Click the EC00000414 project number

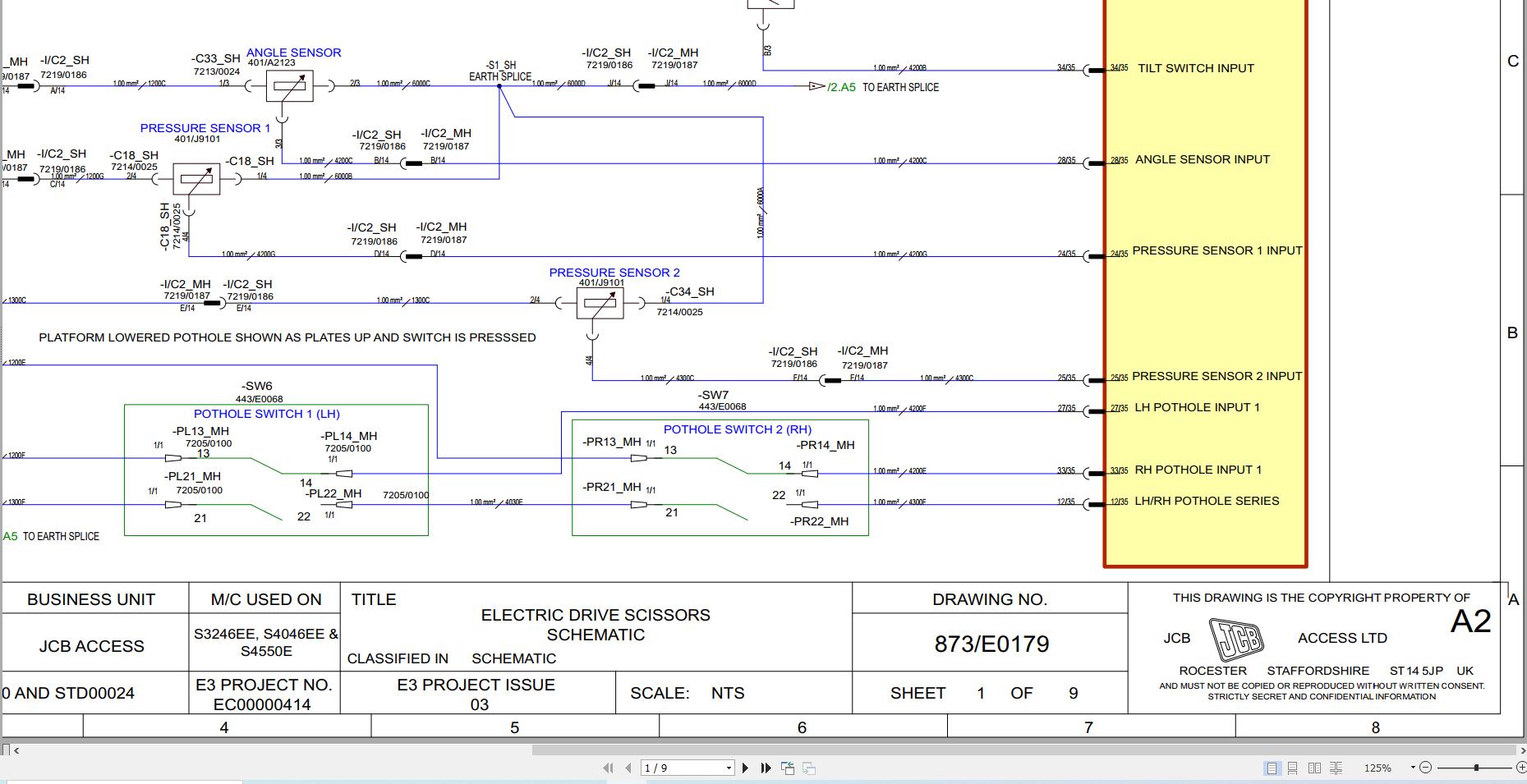click(263, 704)
